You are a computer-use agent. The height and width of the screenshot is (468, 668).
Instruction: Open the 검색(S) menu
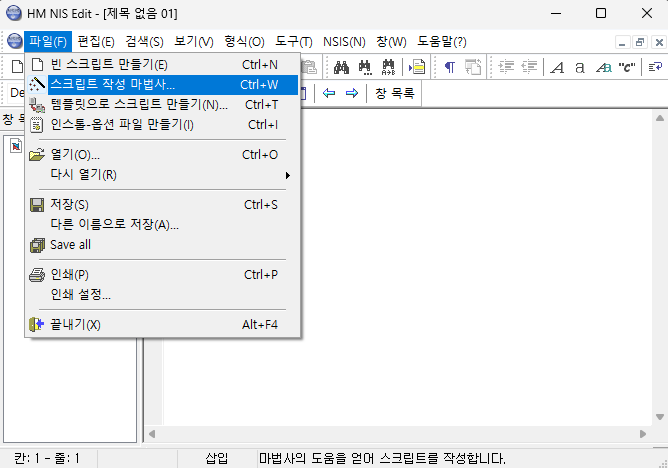(x=144, y=42)
